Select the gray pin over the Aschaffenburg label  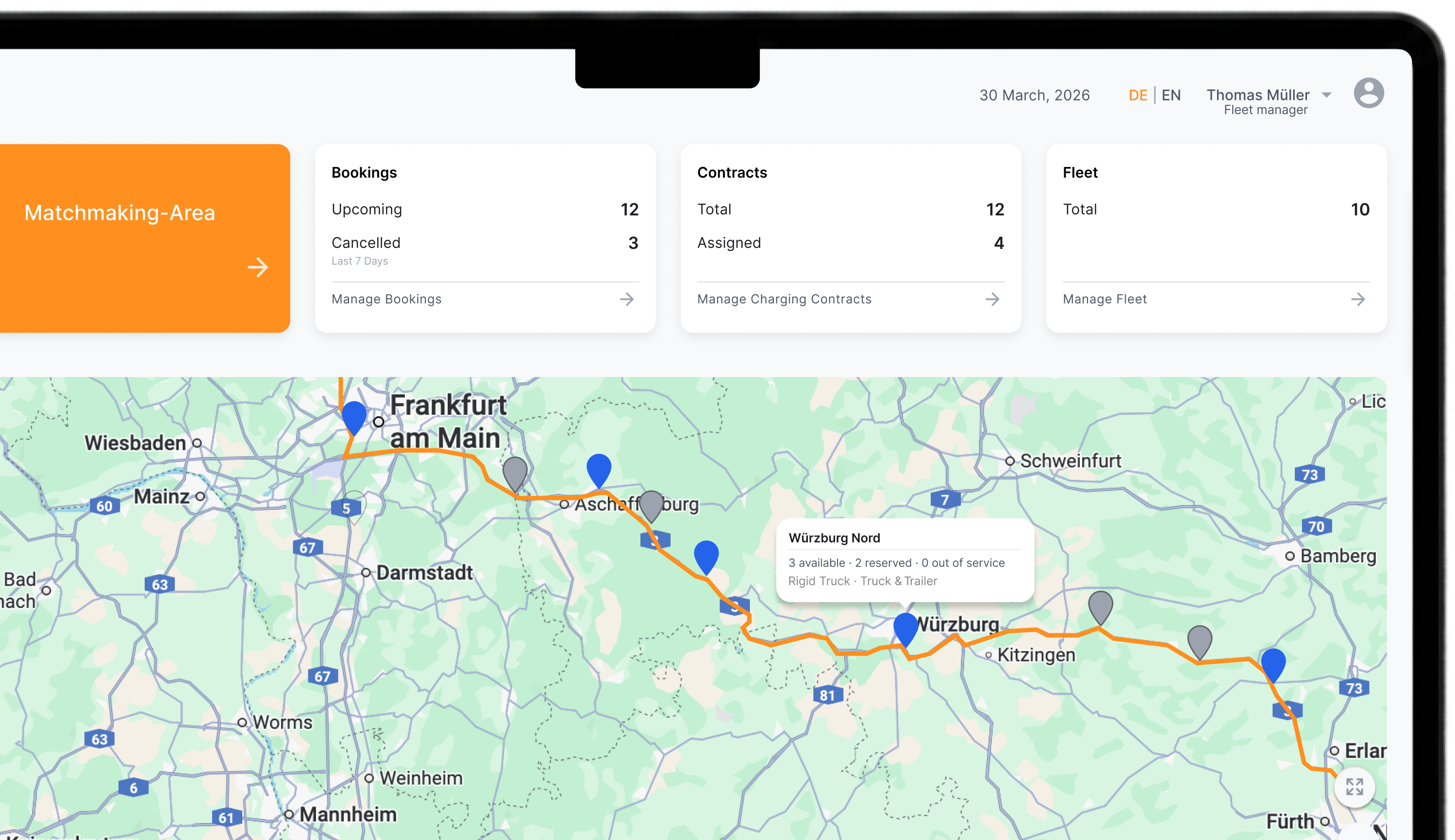(x=651, y=507)
